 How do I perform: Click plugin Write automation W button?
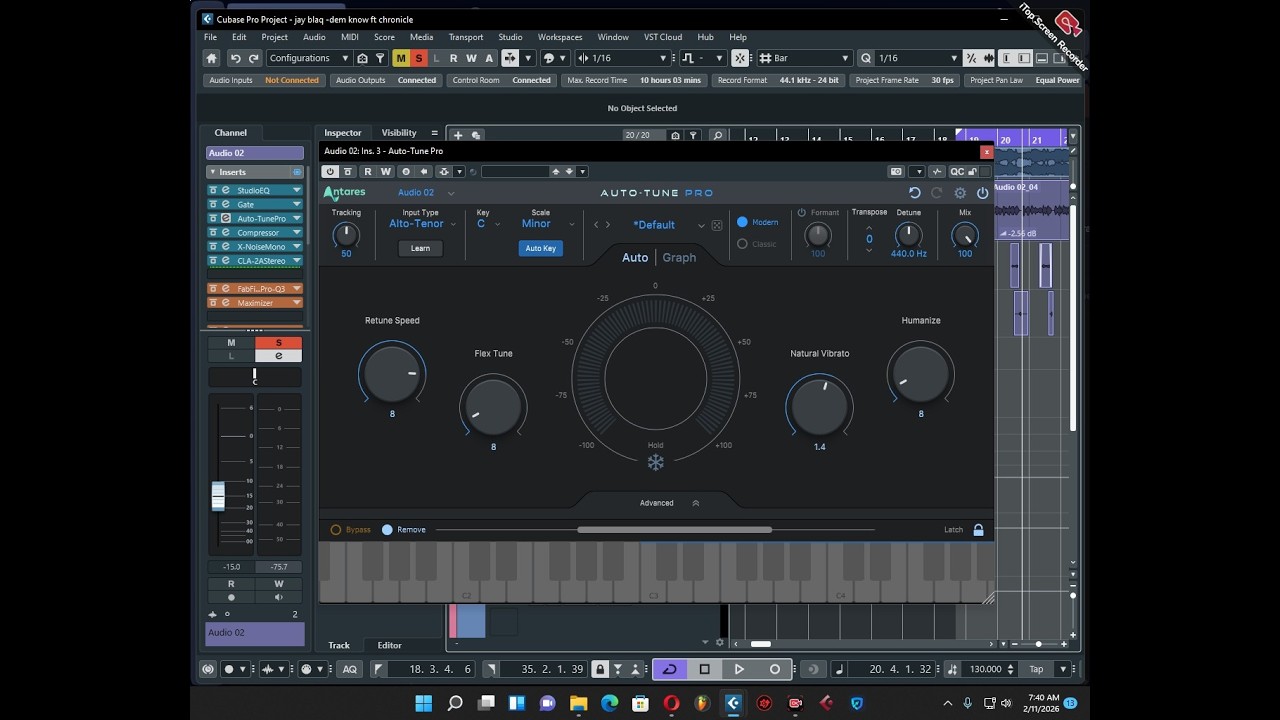(385, 171)
